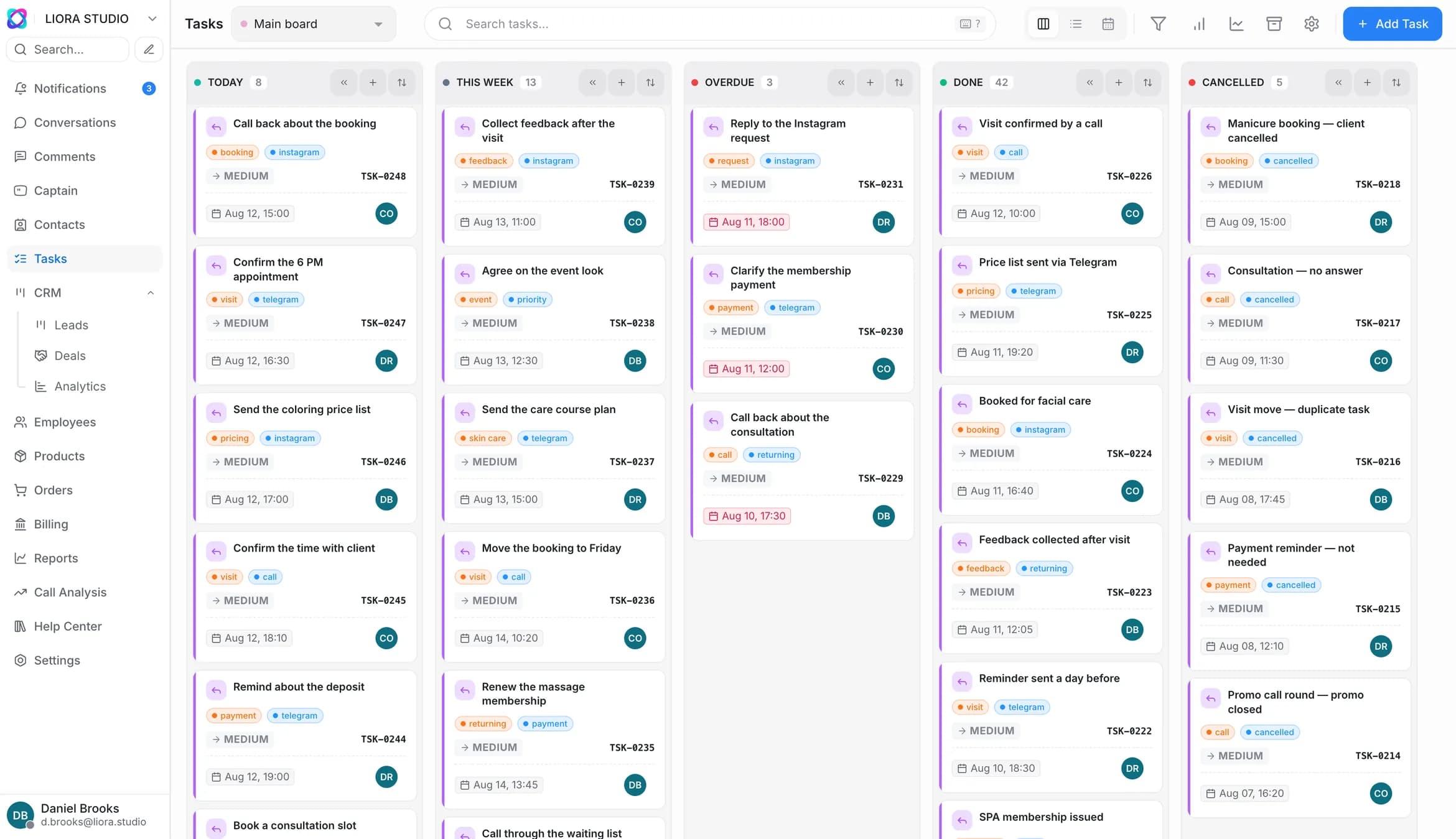
Task: Click the keyboard shortcuts hint in the search bar
Action: tap(970, 24)
